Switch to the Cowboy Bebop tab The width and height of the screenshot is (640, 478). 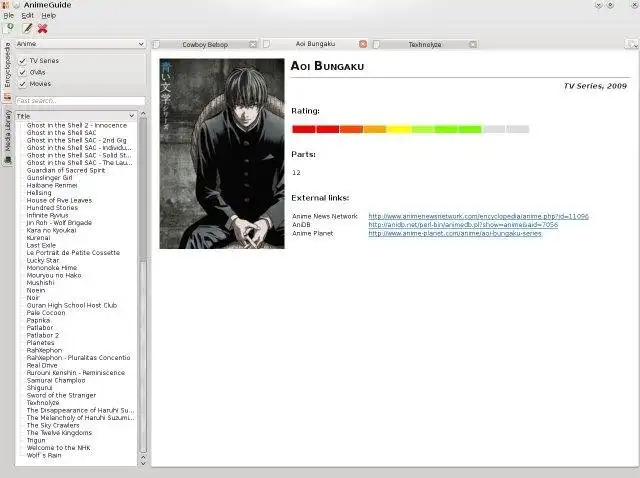[x=205, y=44]
